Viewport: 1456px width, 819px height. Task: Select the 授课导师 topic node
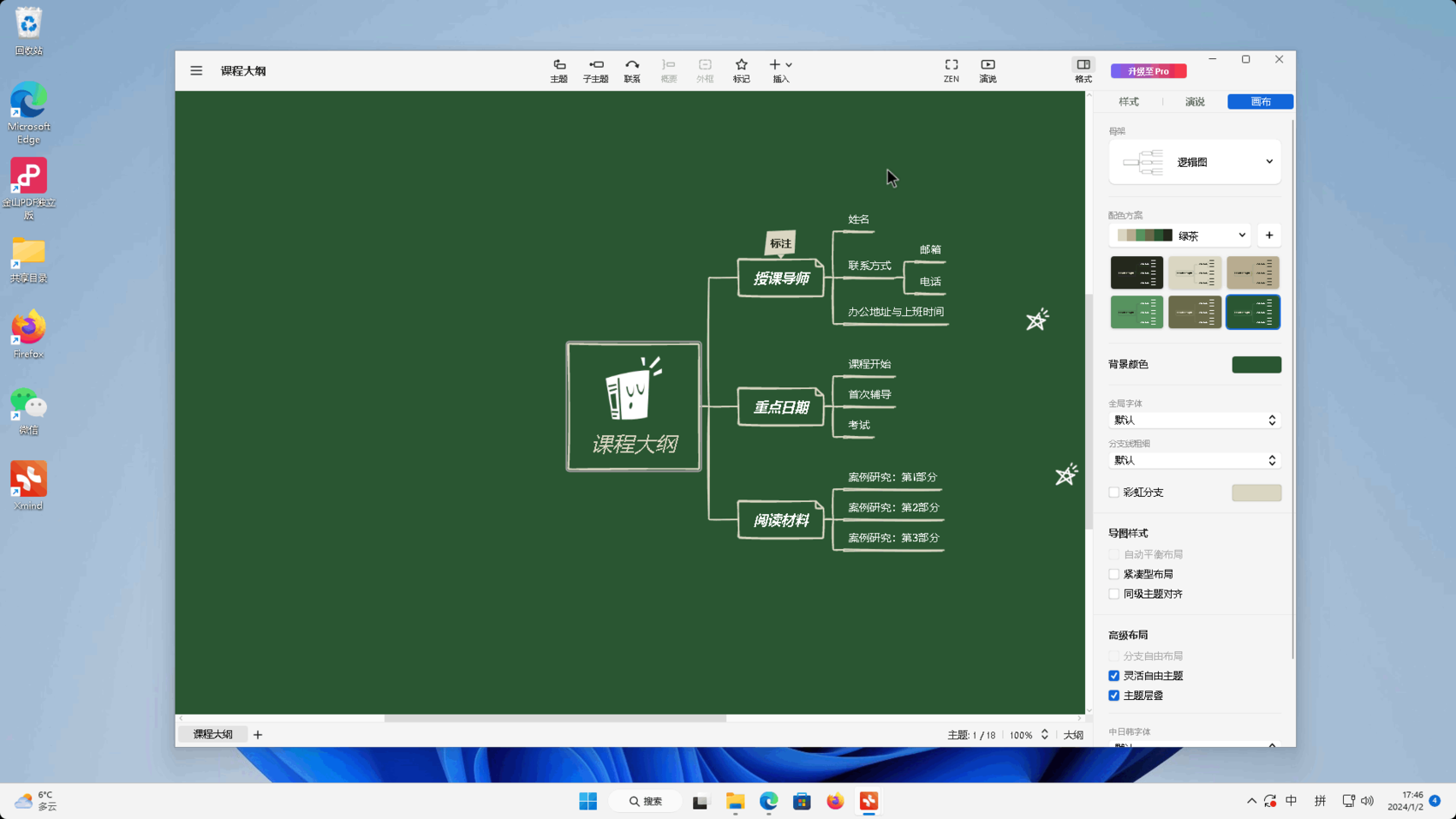pyautogui.click(x=780, y=278)
